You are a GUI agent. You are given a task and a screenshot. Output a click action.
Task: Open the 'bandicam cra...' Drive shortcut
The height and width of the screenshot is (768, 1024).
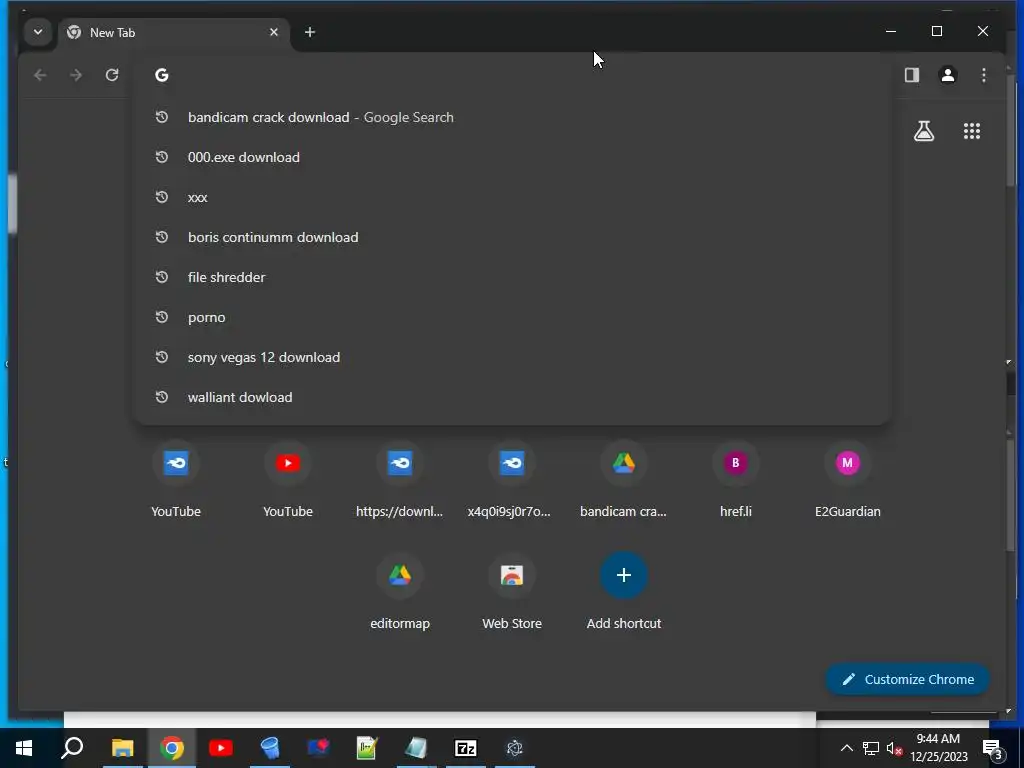coord(624,480)
